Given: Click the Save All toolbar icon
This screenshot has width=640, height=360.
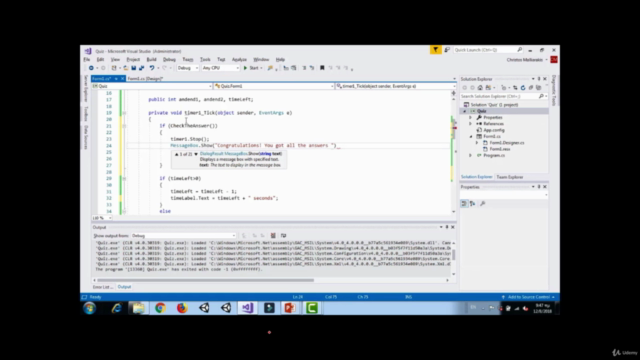Looking at the screenshot, I should (142, 68).
